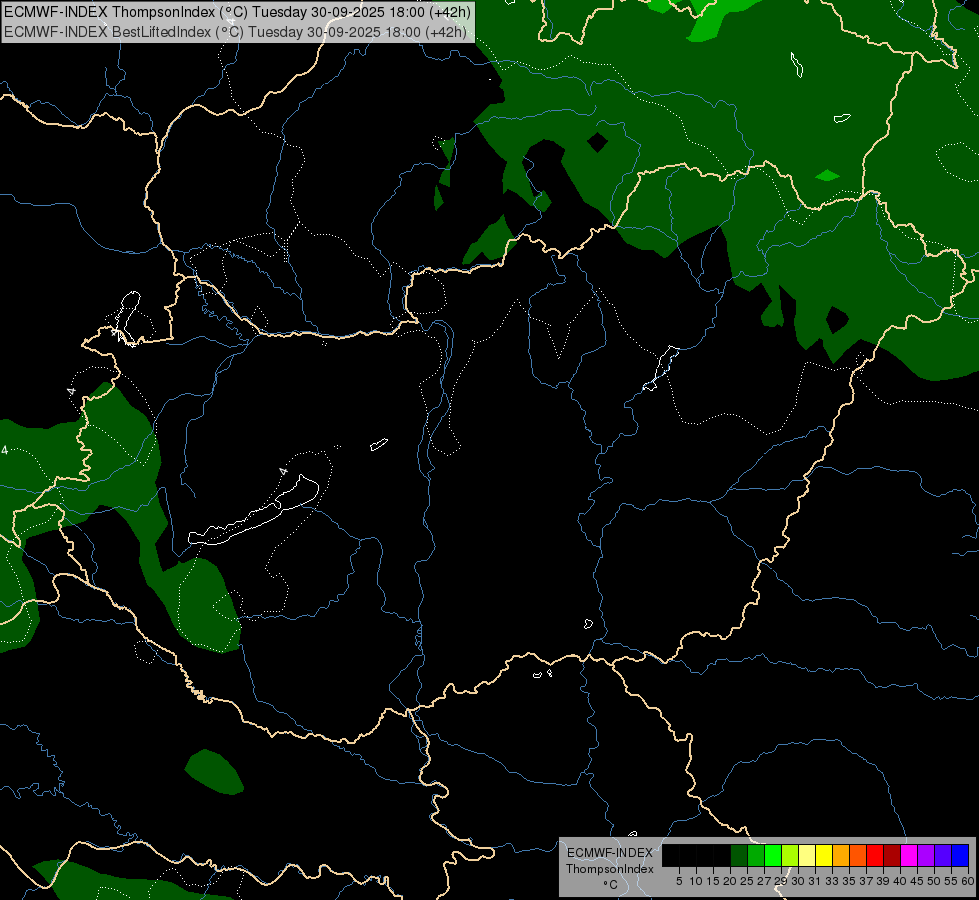Image resolution: width=979 pixels, height=900 pixels.
Task: Select the yellow-green 29–30 legend swatch
Action: point(790,855)
